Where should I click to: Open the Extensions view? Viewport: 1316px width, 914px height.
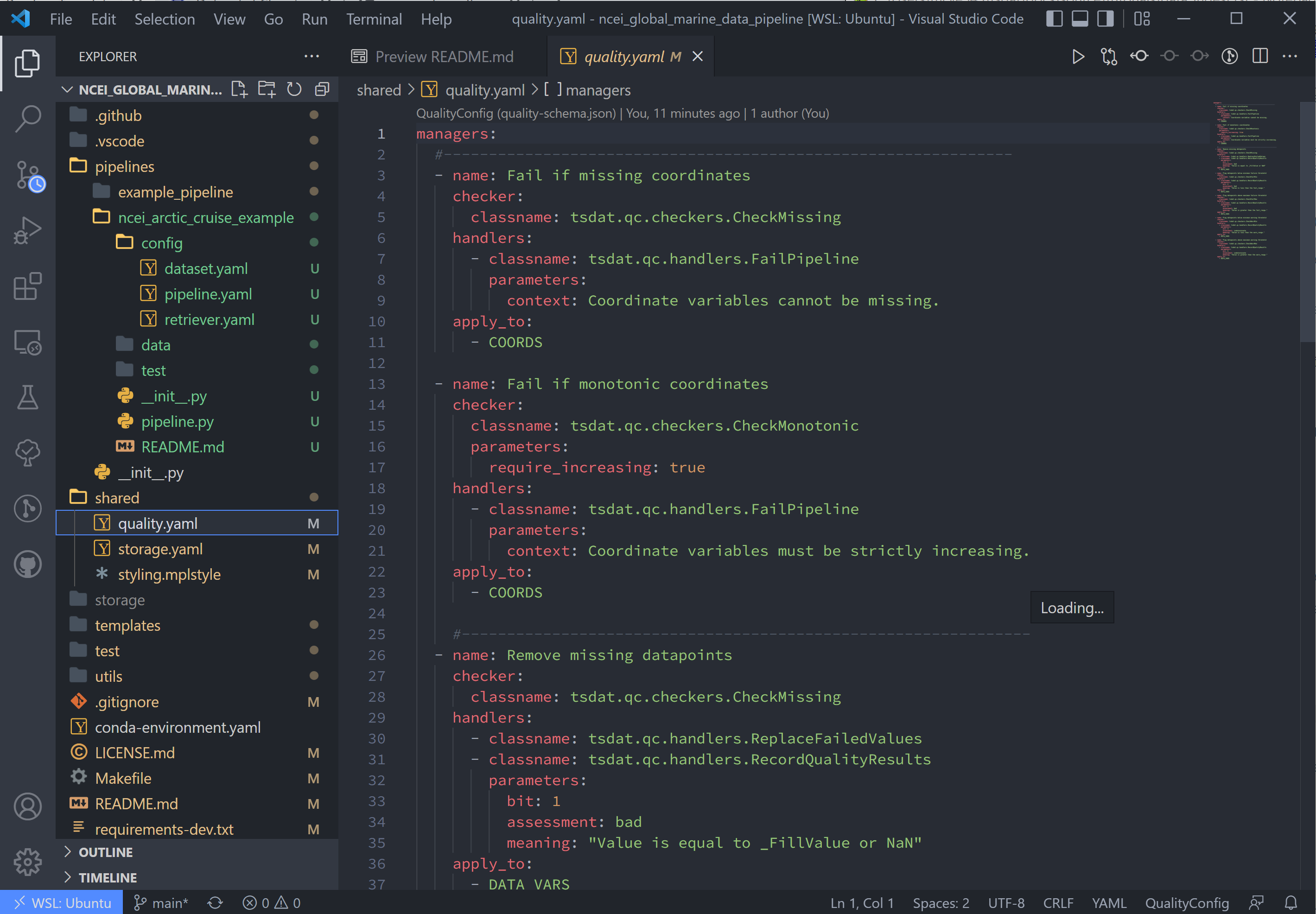click(x=27, y=286)
